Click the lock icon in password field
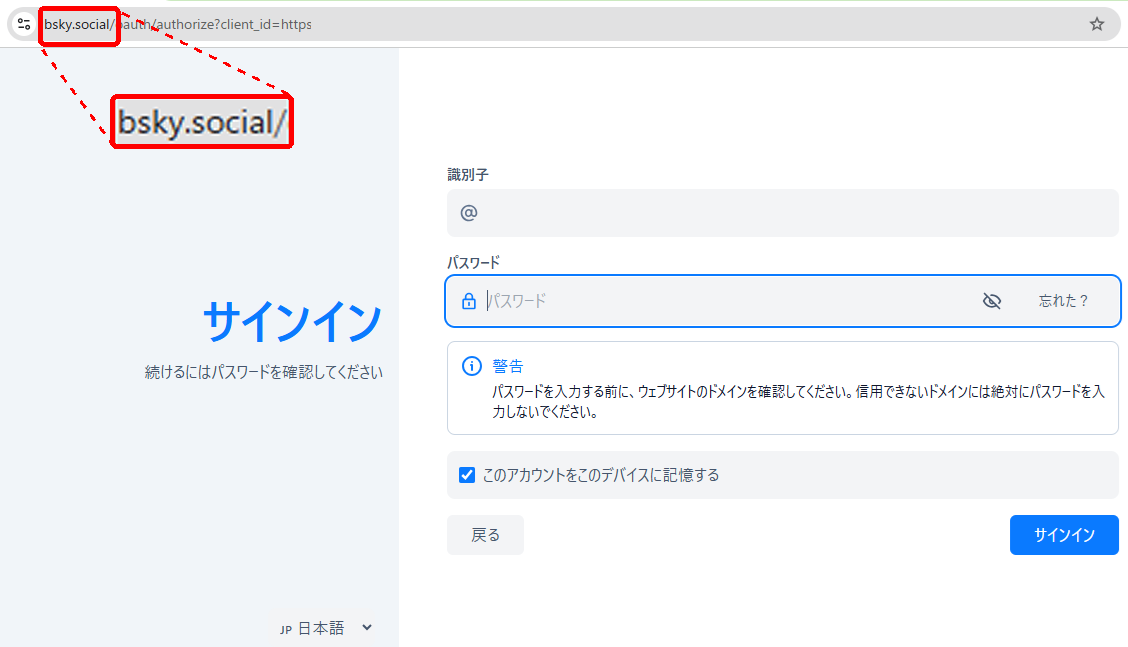 469,301
